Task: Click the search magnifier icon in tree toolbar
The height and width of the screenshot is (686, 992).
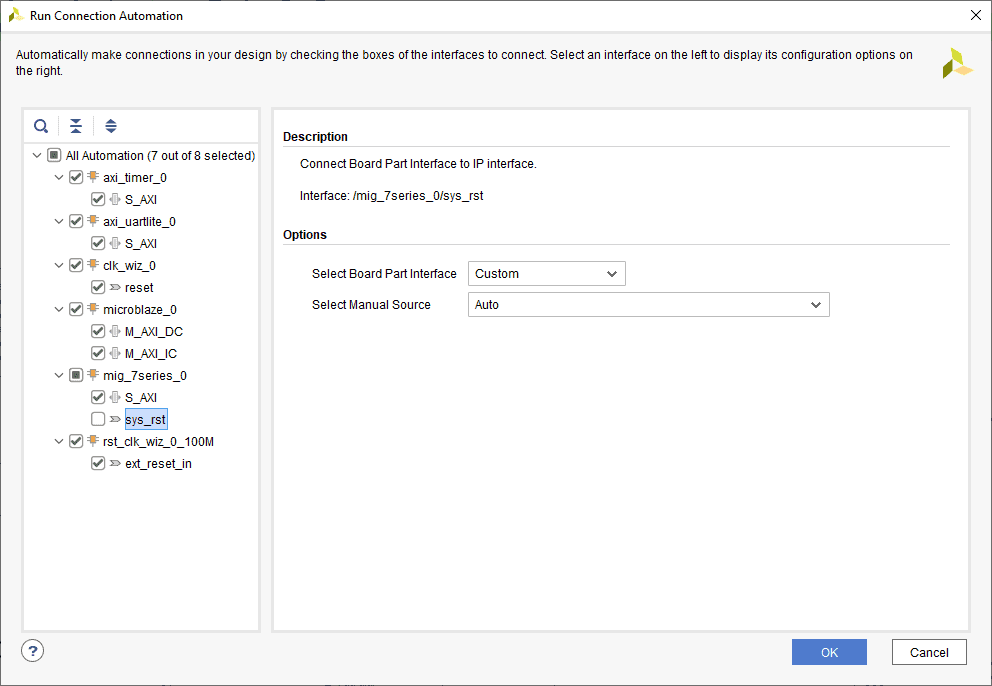Action: pyautogui.click(x=41, y=126)
